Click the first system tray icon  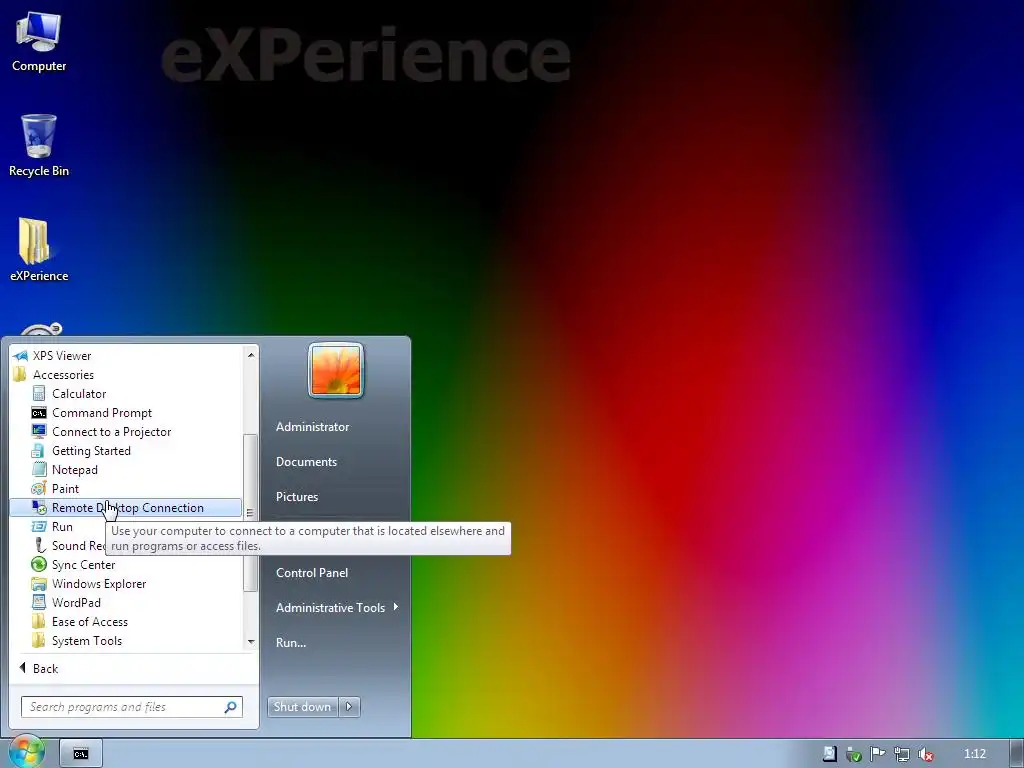(x=829, y=754)
